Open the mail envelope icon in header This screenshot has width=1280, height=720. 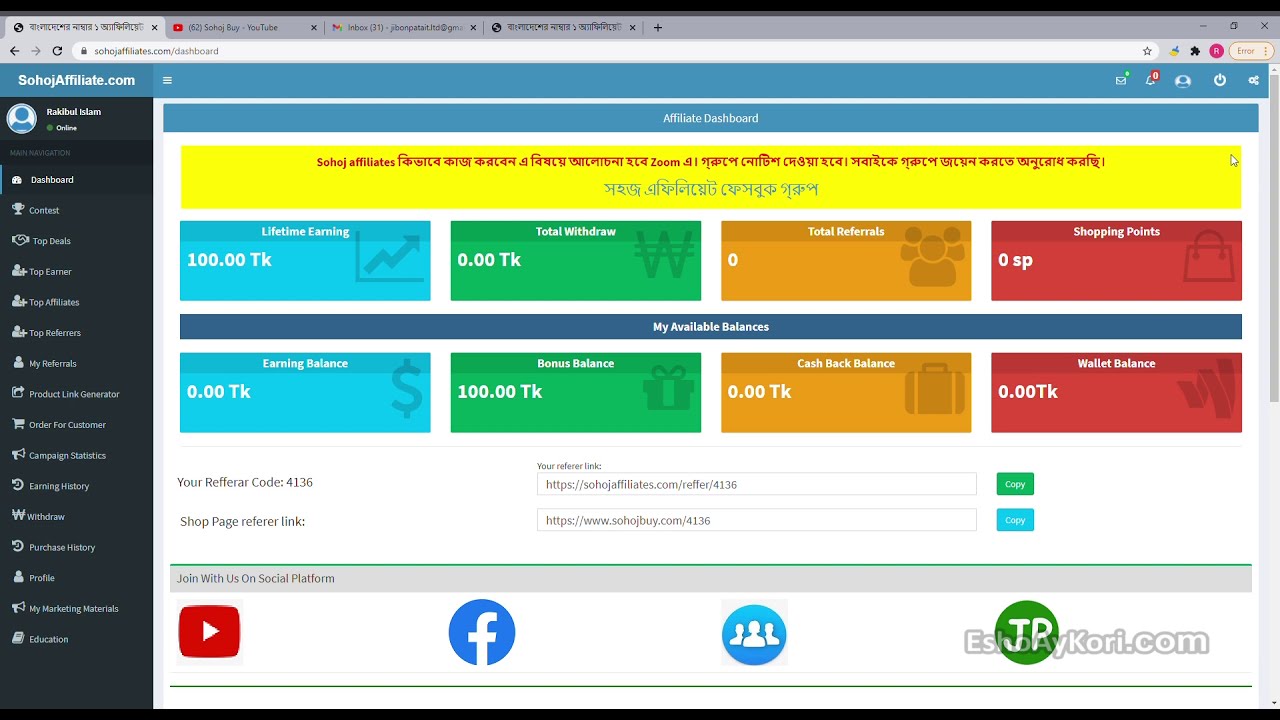pyautogui.click(x=1121, y=81)
